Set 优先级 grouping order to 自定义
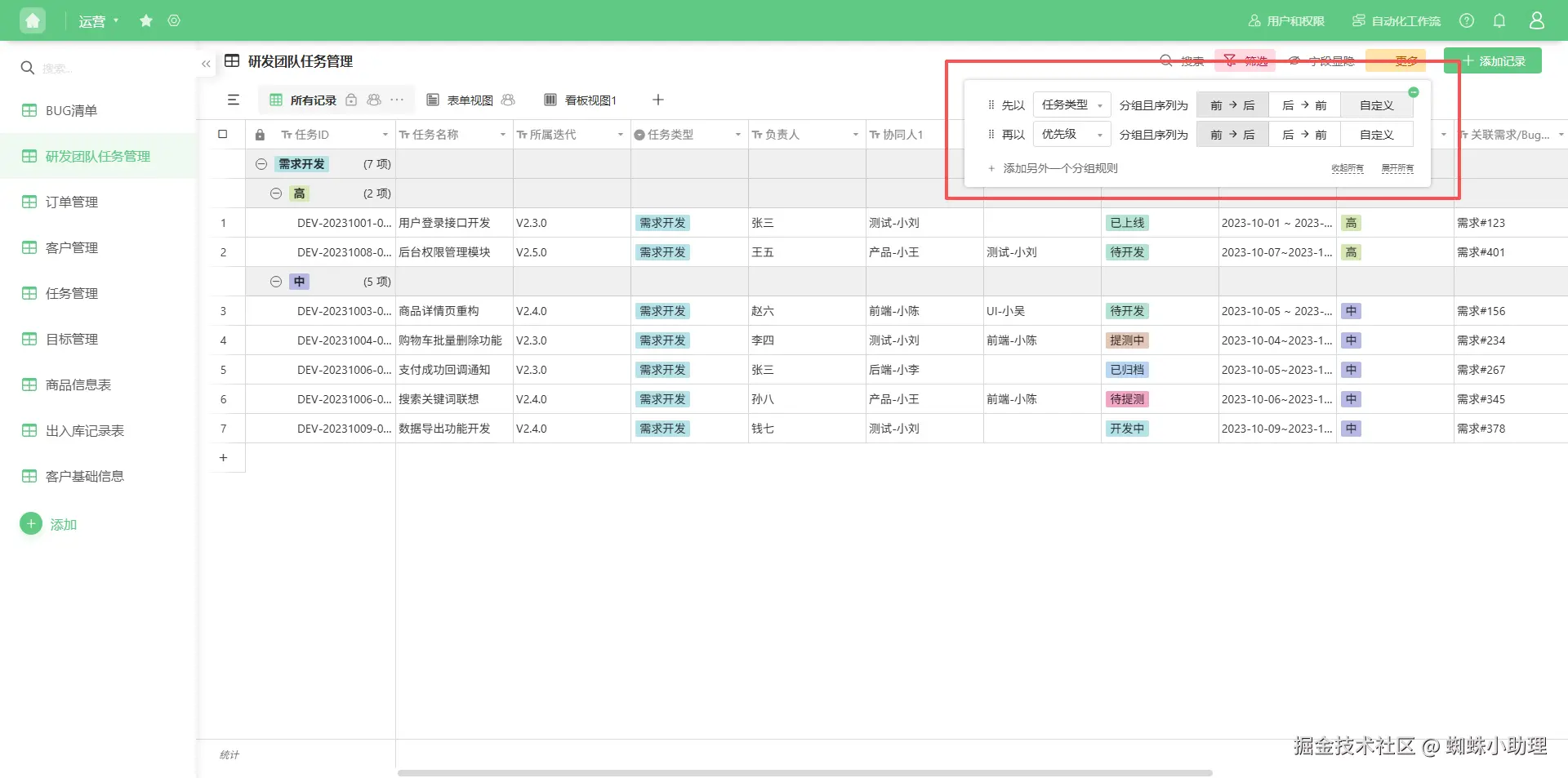1568x778 pixels. pos(1377,135)
